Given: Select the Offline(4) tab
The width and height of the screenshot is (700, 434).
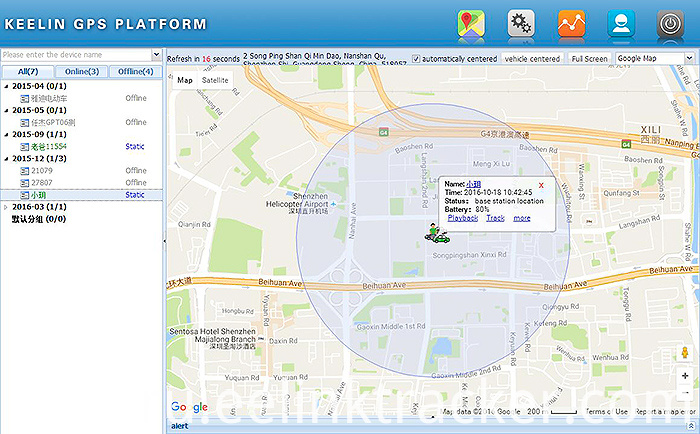Looking at the screenshot, I should [136, 71].
